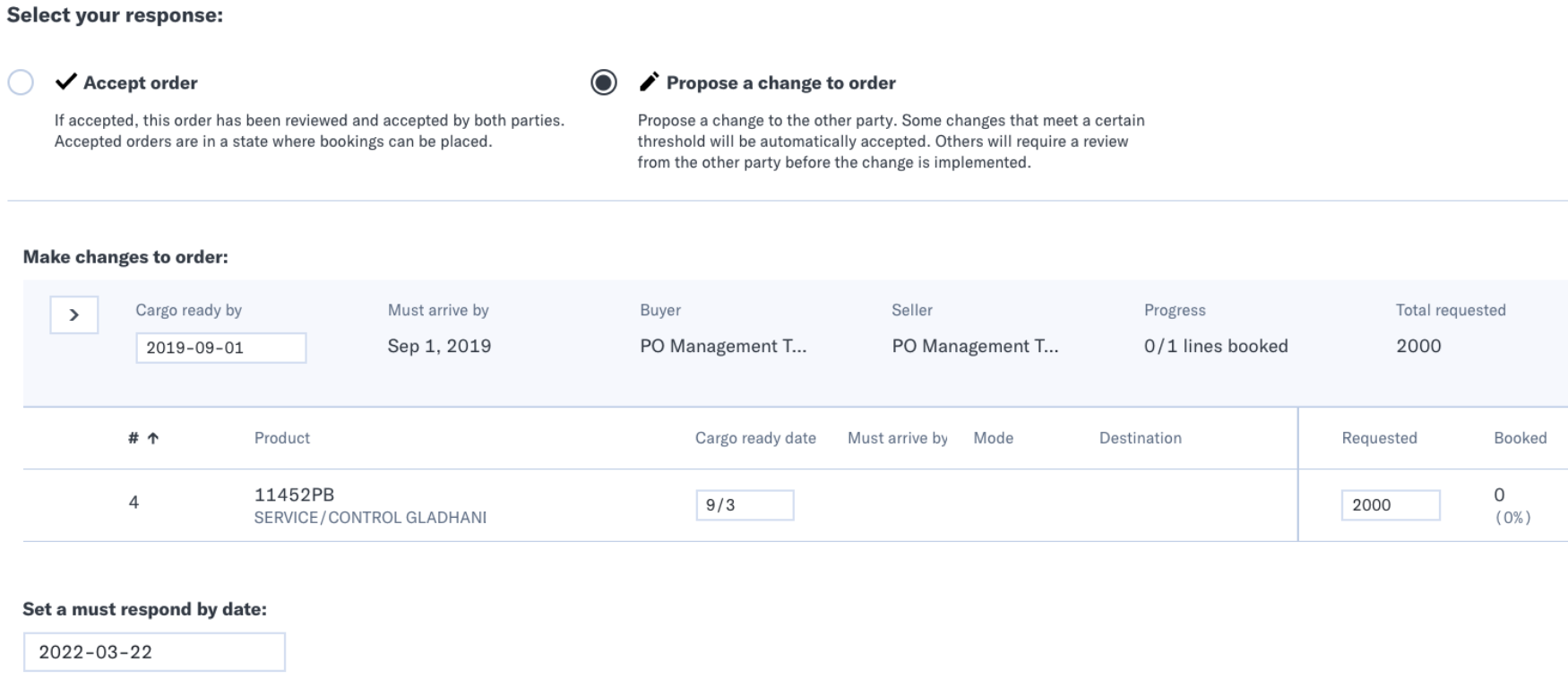The height and width of the screenshot is (688, 1568).
Task: Edit the Requested quantity 2000 field
Action: 1391,505
